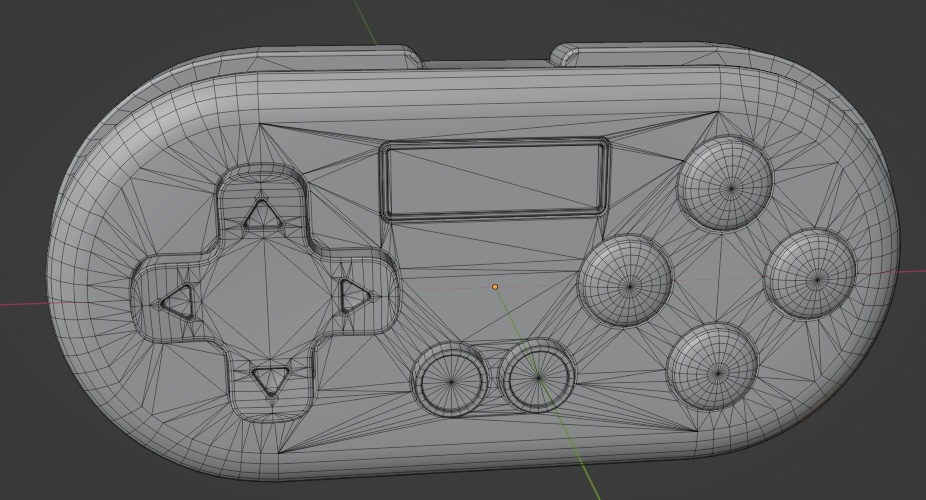Select the top round face button
The image size is (926, 500).
(725, 184)
